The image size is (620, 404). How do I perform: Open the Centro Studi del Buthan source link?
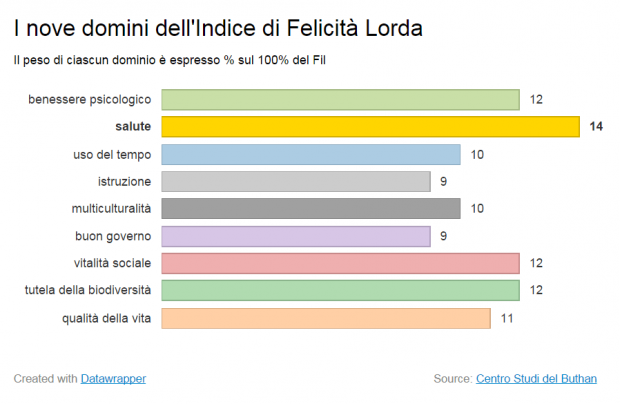536,378
